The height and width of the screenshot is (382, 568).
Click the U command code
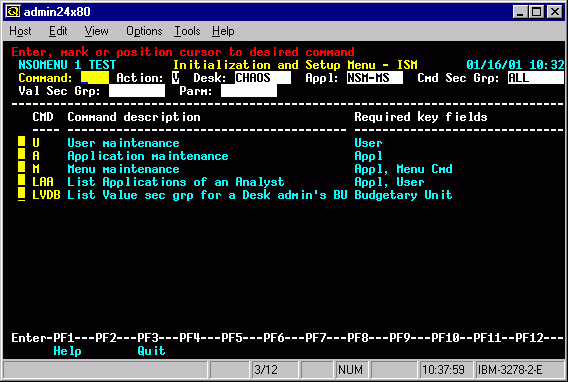(x=36, y=143)
